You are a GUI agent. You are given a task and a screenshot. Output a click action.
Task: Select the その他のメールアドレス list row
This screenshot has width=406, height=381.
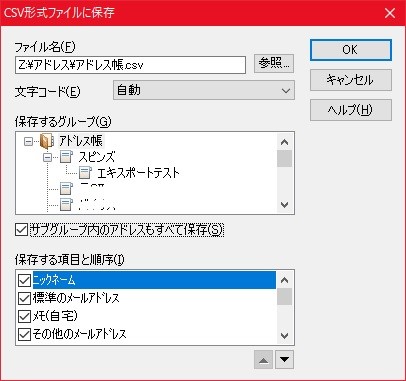click(147, 334)
